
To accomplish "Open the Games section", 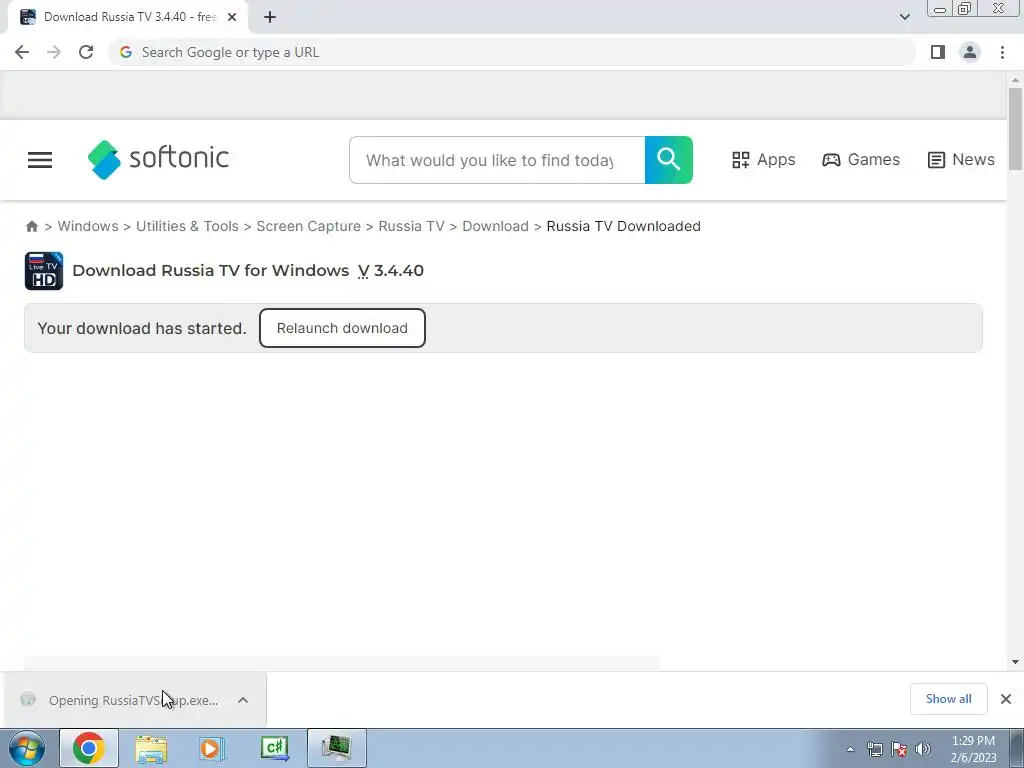I will tap(861, 160).
